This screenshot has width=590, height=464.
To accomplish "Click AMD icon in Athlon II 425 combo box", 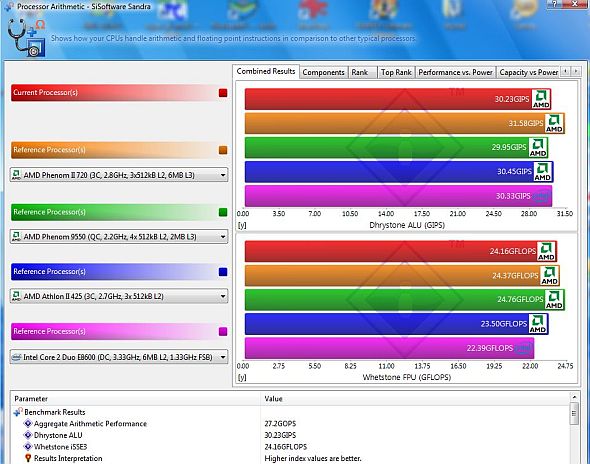I will [16, 296].
